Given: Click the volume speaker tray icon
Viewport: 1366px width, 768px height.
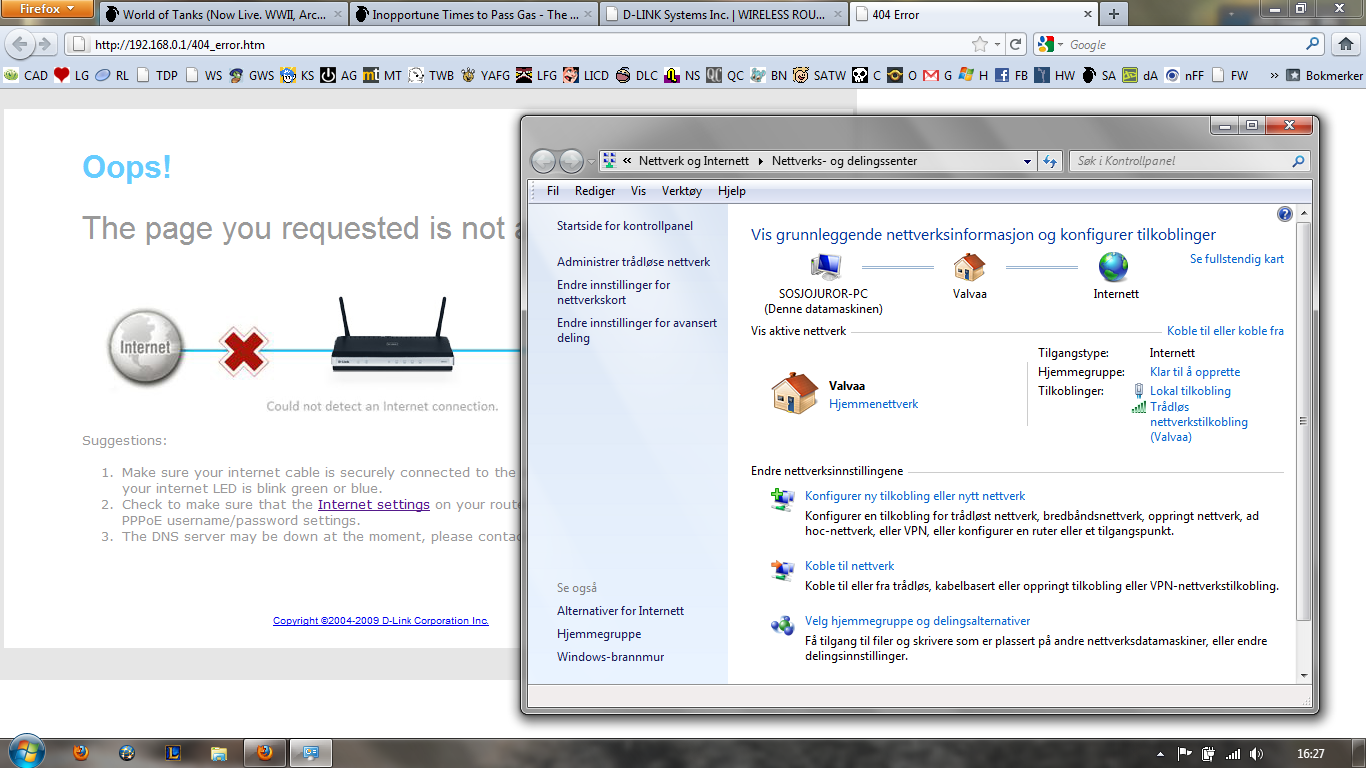Looking at the screenshot, I should (1256, 753).
